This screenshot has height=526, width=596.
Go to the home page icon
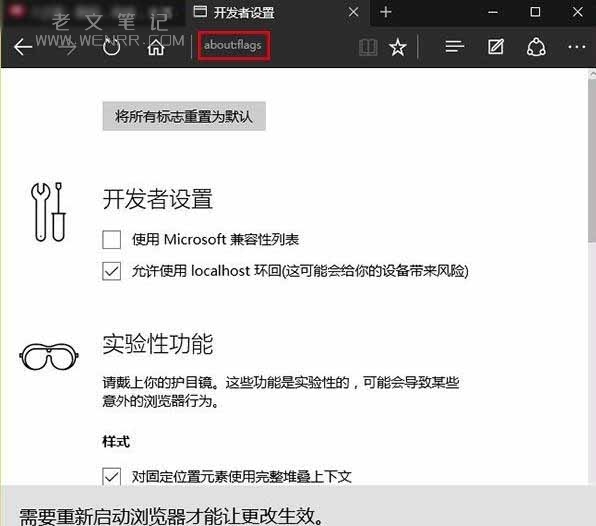pyautogui.click(x=156, y=47)
